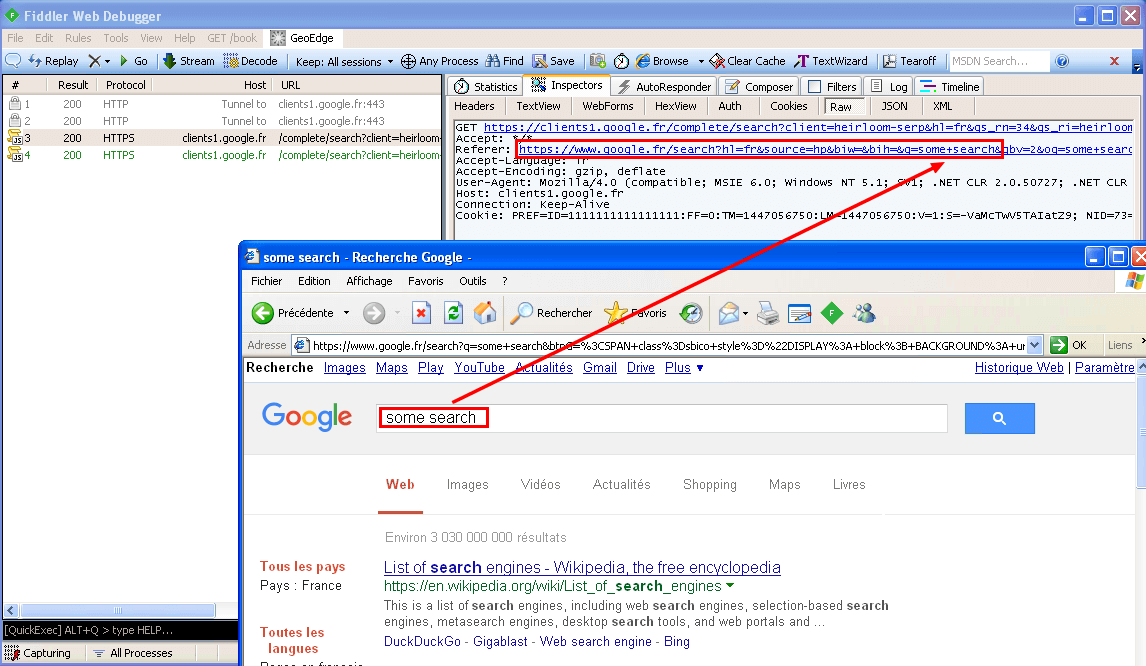Expand the Plus menu on Google bar
Viewport: 1146px width, 666px height.
pos(684,368)
